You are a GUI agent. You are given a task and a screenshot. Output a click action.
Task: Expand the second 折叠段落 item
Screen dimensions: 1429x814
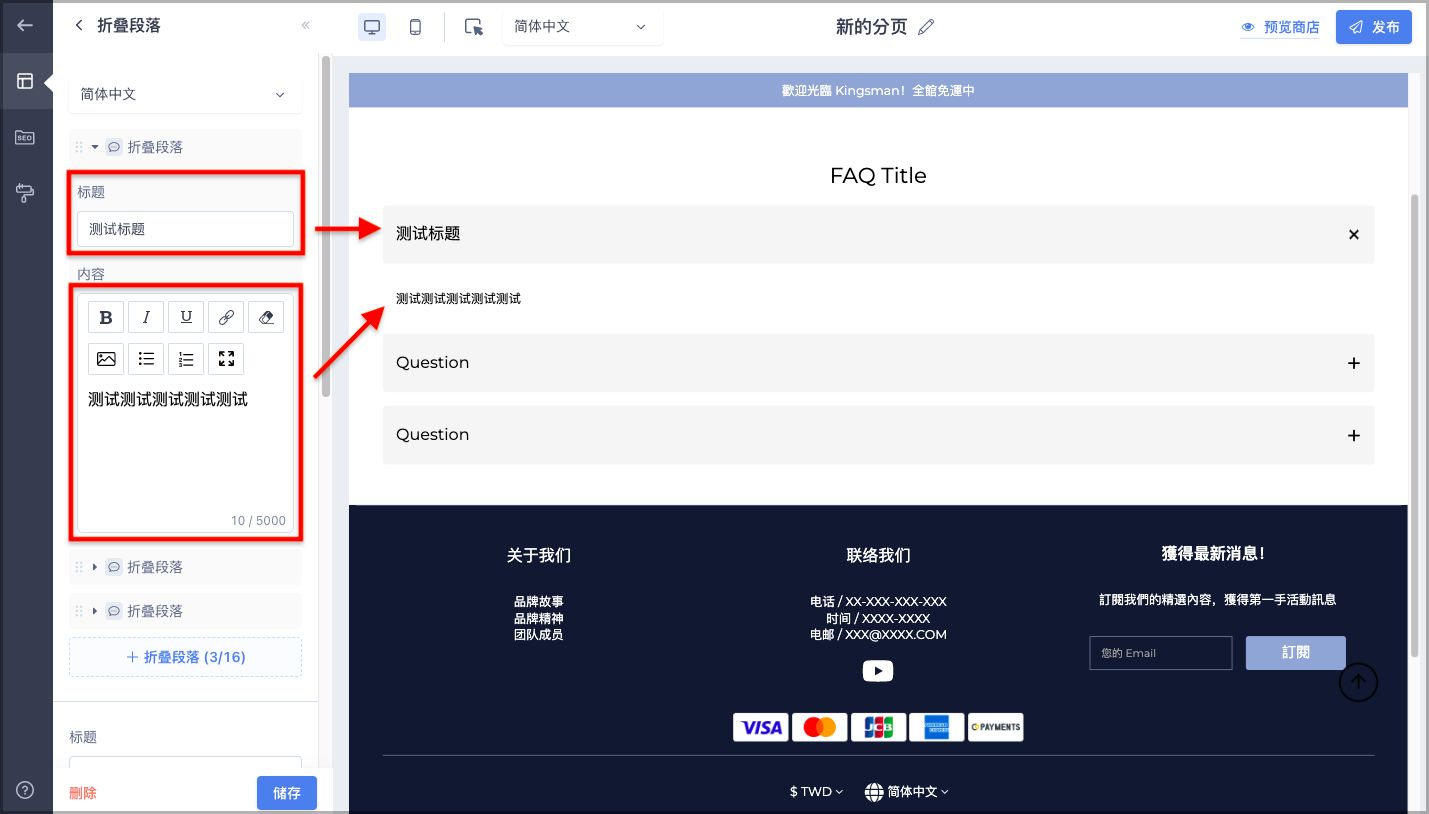[95, 567]
